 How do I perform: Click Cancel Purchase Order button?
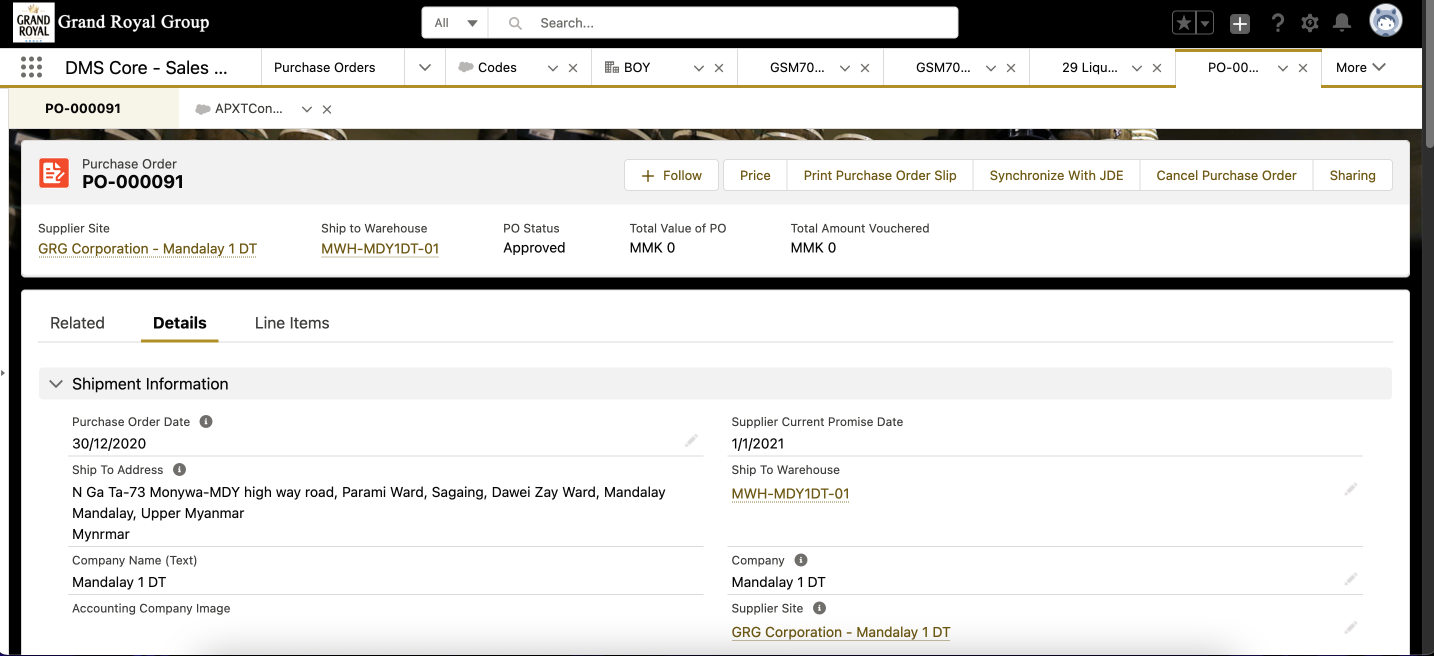pyautogui.click(x=1226, y=175)
